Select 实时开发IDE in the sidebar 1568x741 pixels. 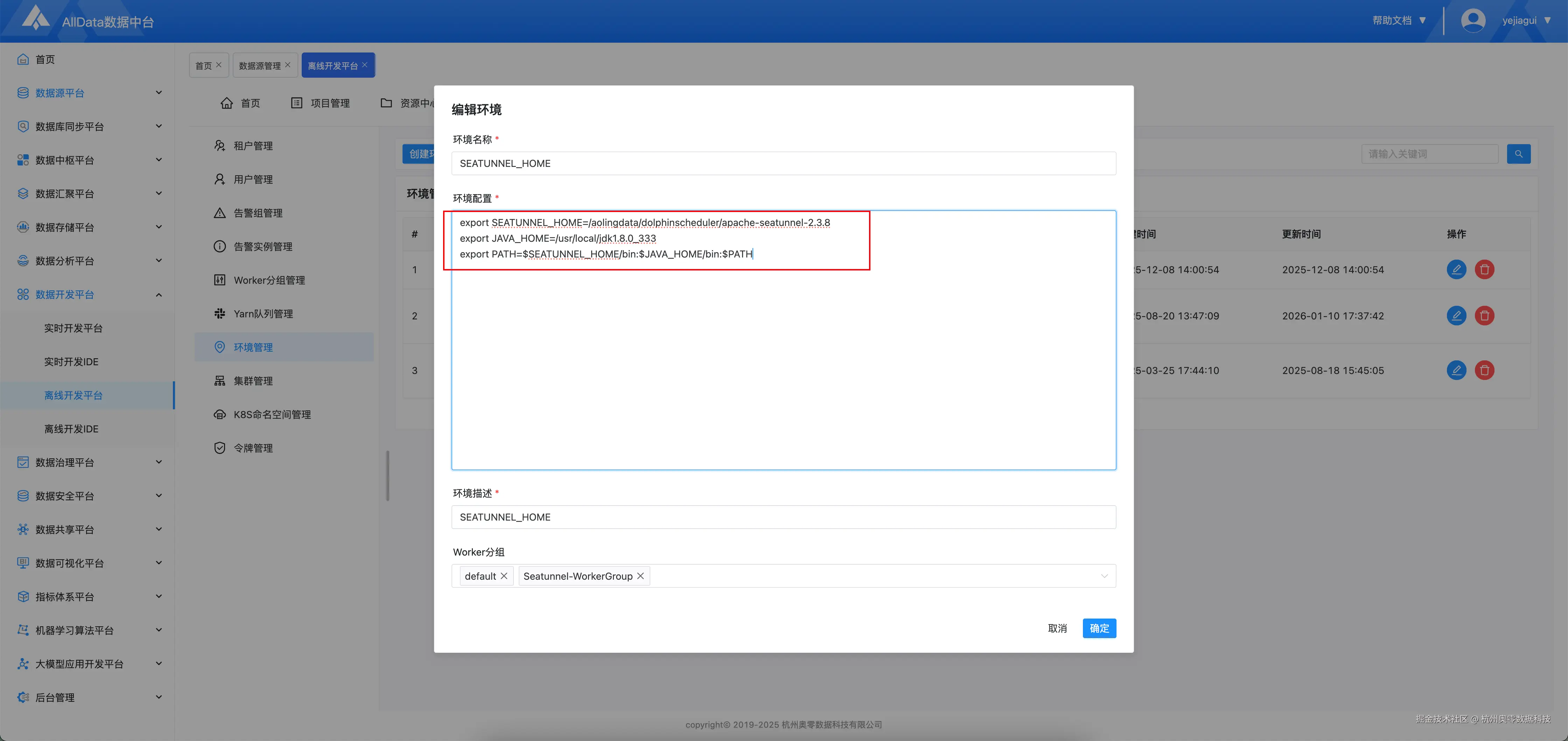point(71,362)
